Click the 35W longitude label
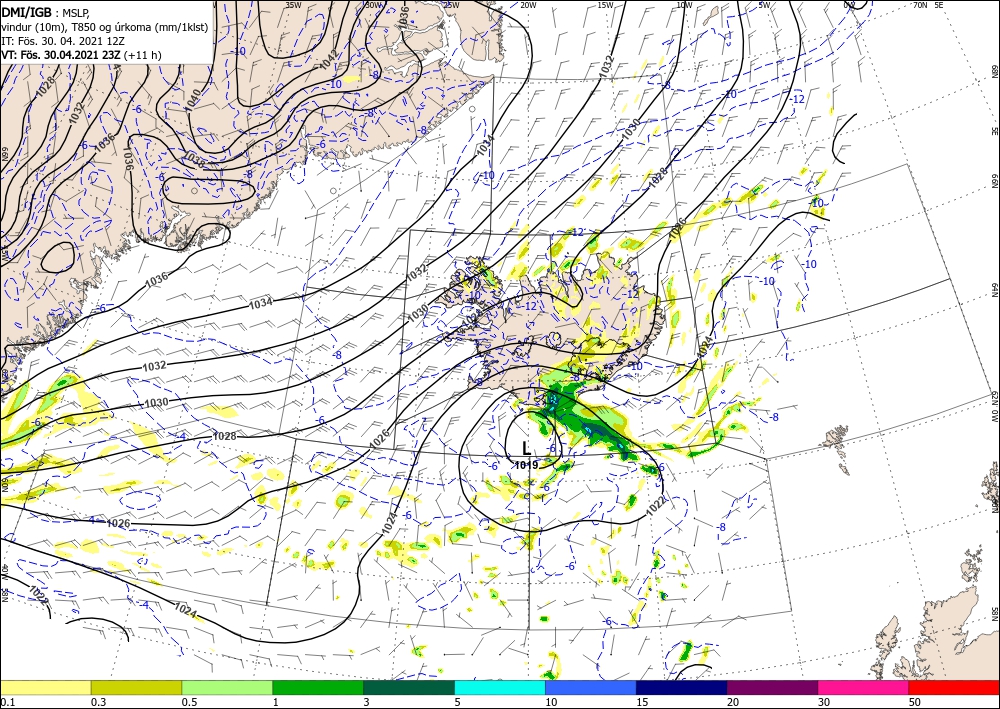This screenshot has width=1000, height=709. 293,5
